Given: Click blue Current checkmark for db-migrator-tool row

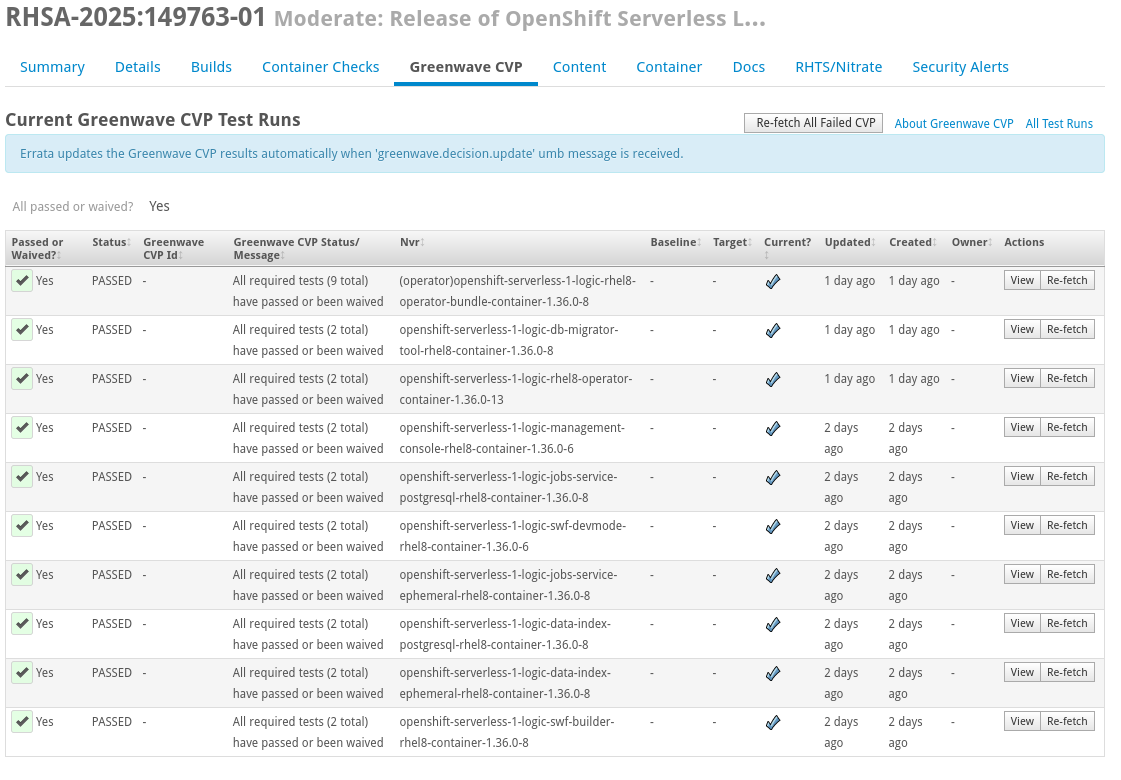Looking at the screenshot, I should (772, 330).
